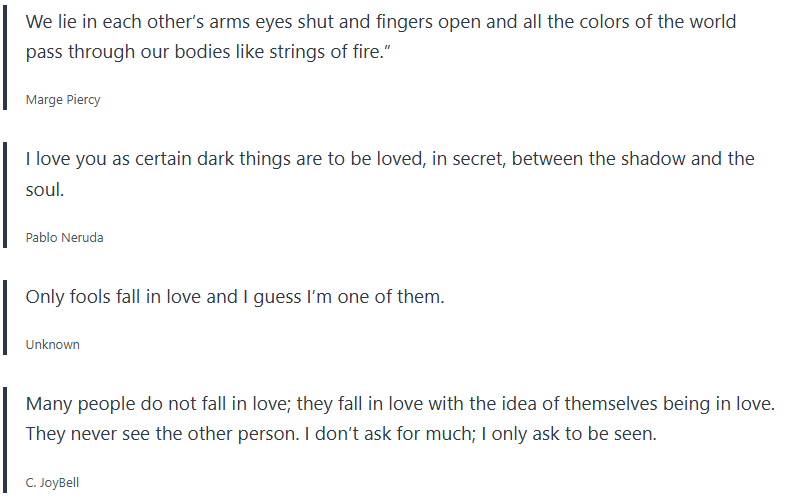Click the Pablo Neruda author name
Screen dimensions: 807x497
[x=64, y=238]
